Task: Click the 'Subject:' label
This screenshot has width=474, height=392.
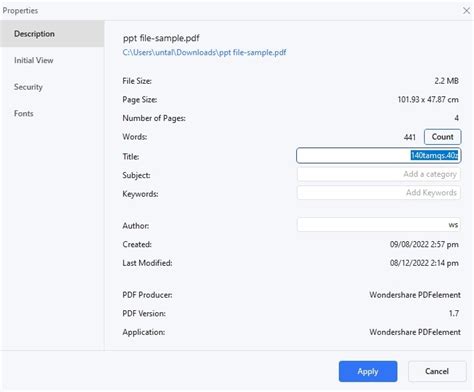Action: (x=136, y=175)
